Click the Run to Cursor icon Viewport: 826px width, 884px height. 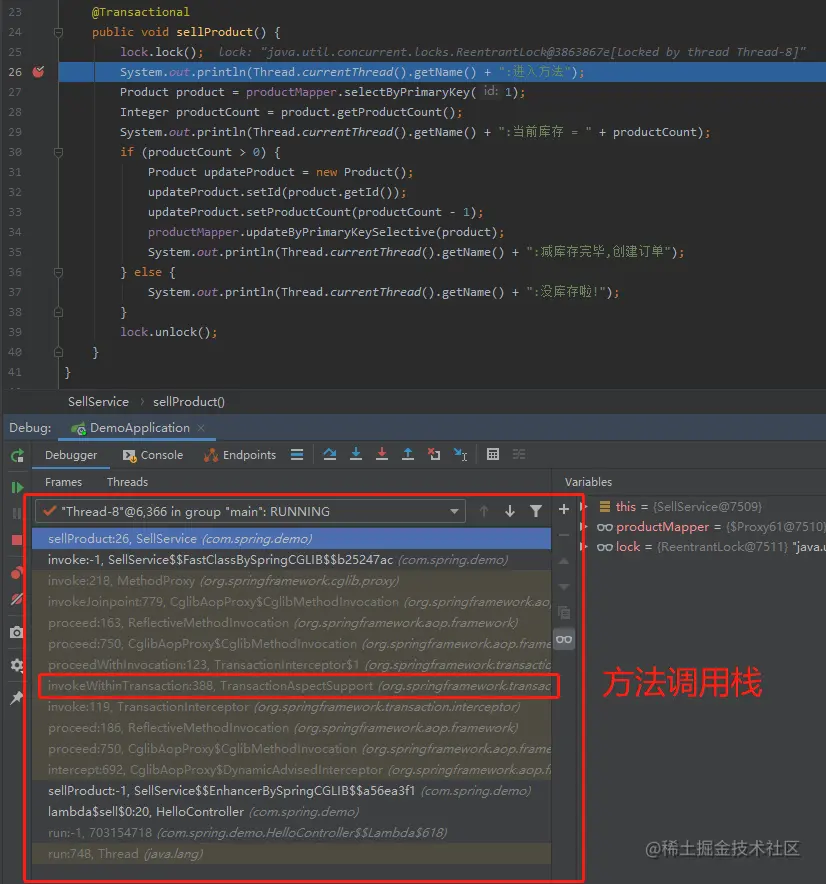click(x=461, y=454)
